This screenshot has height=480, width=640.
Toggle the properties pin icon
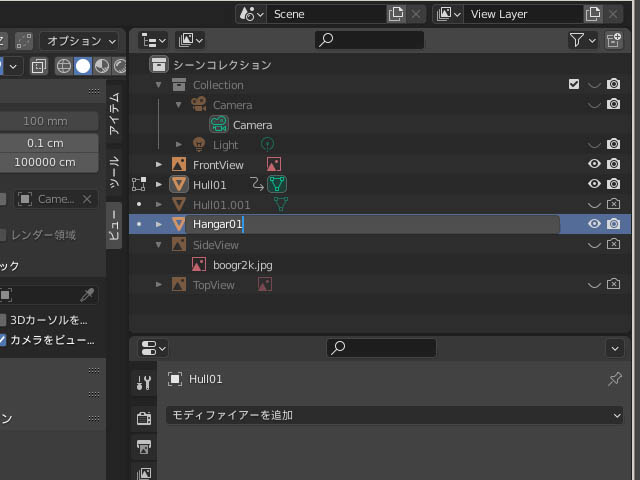(x=615, y=379)
